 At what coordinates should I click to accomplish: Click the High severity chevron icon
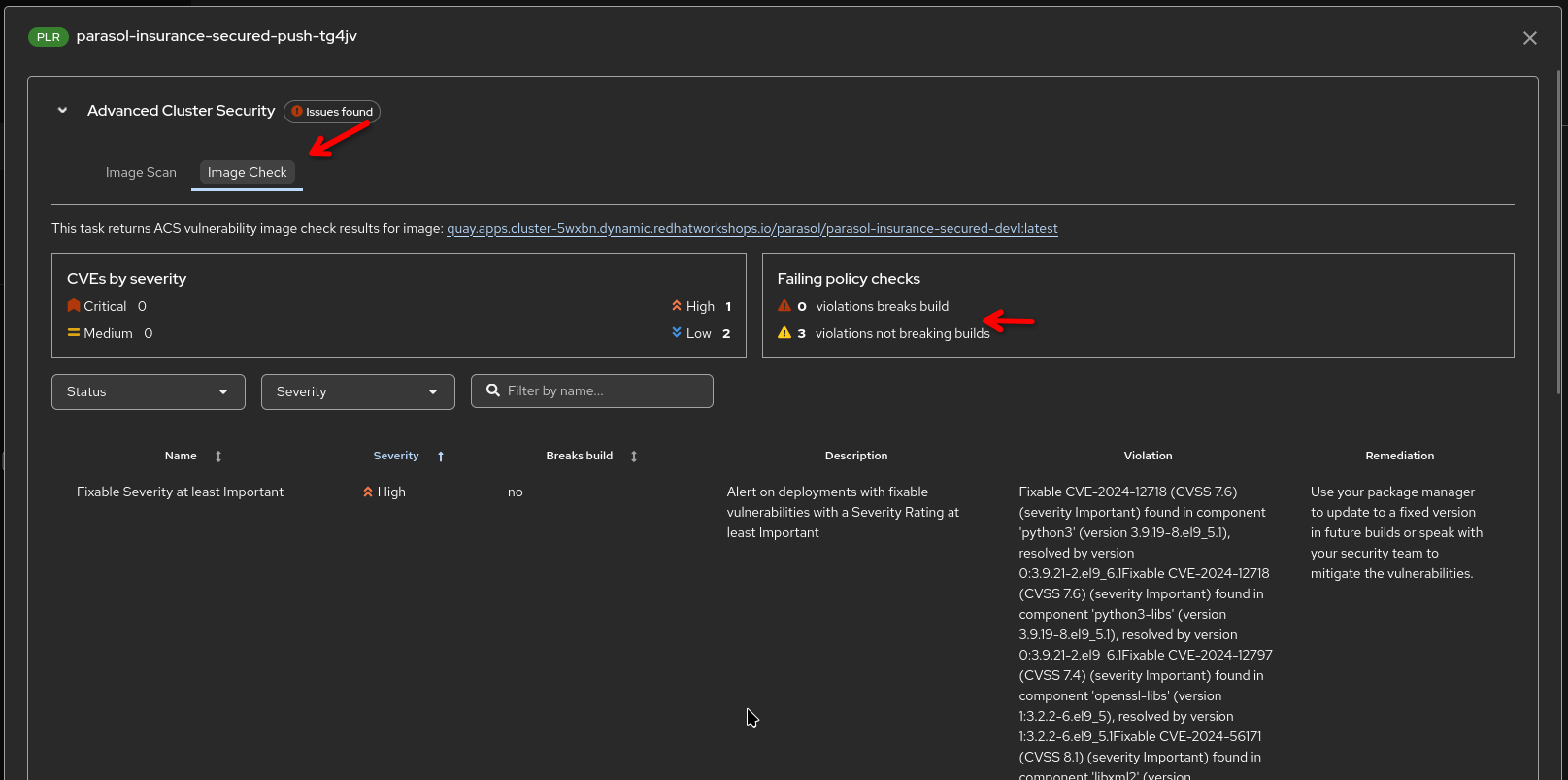click(677, 306)
